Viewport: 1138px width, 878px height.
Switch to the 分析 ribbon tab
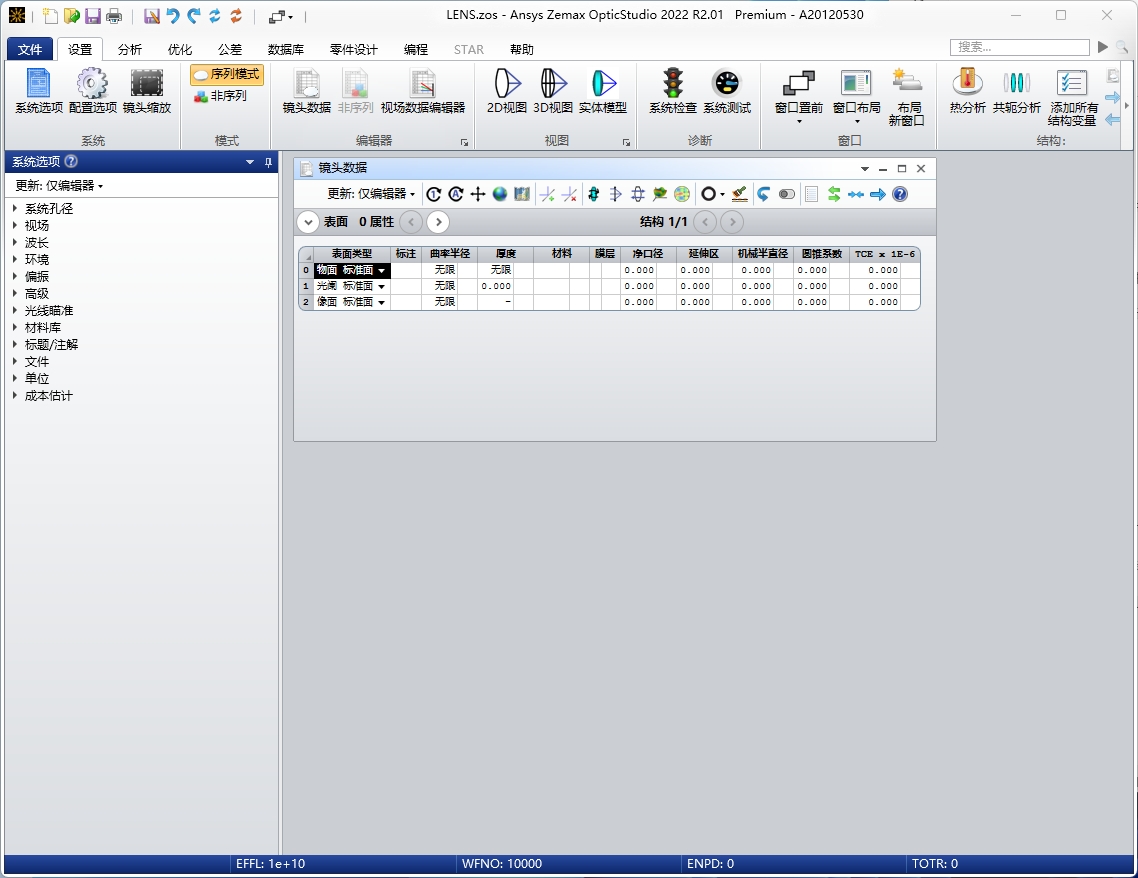(130, 48)
